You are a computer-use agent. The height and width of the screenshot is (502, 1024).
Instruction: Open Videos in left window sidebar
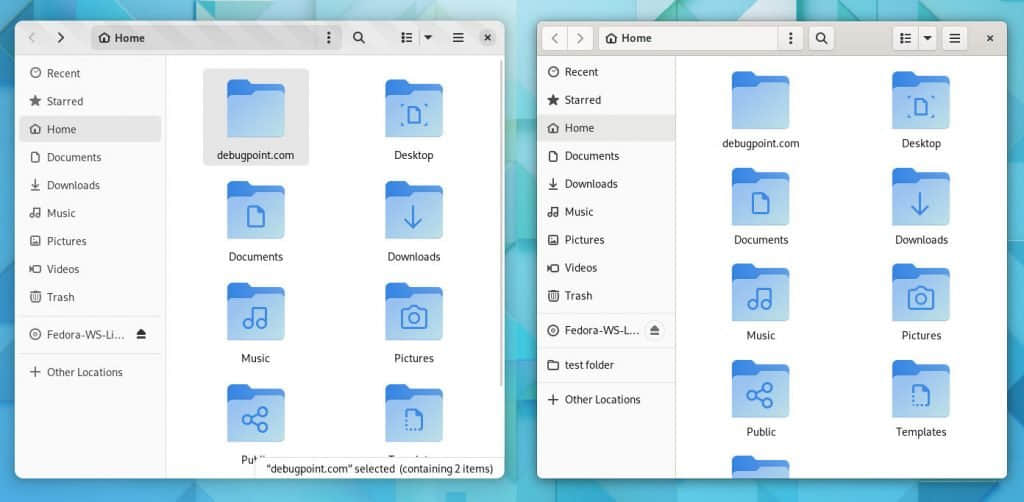click(x=90, y=269)
